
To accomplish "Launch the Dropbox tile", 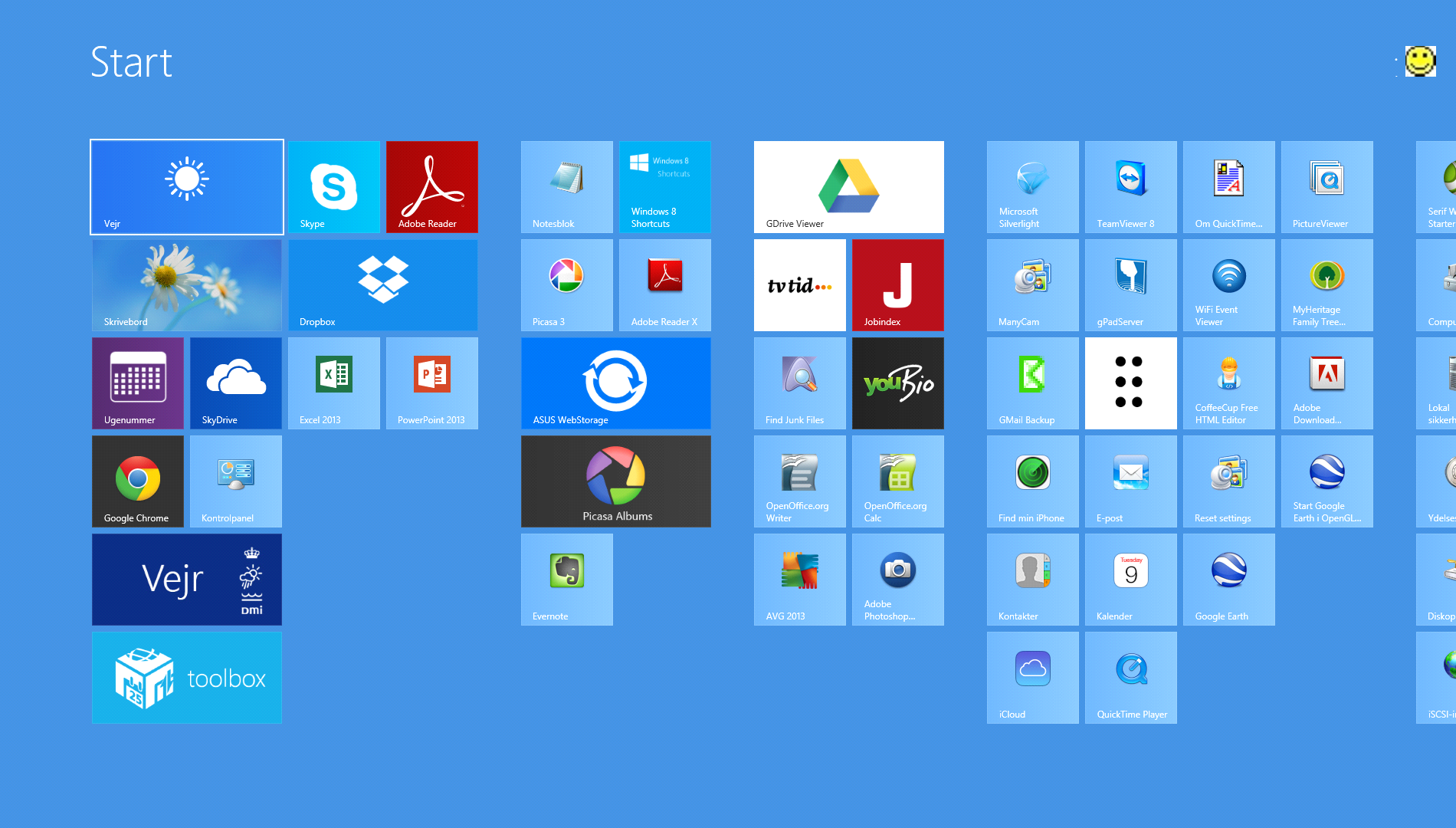I will [383, 285].
